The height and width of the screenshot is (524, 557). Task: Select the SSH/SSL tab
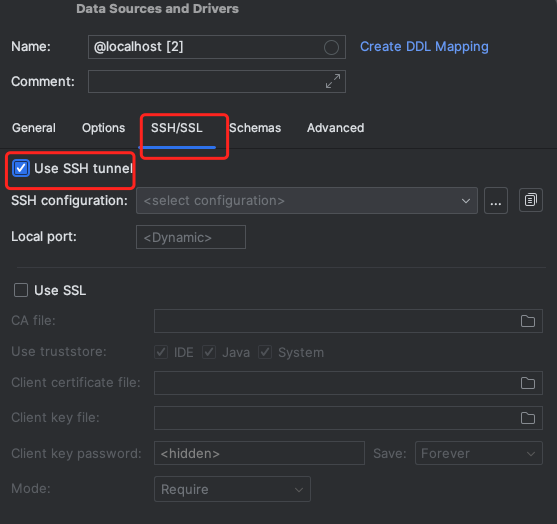pos(177,128)
